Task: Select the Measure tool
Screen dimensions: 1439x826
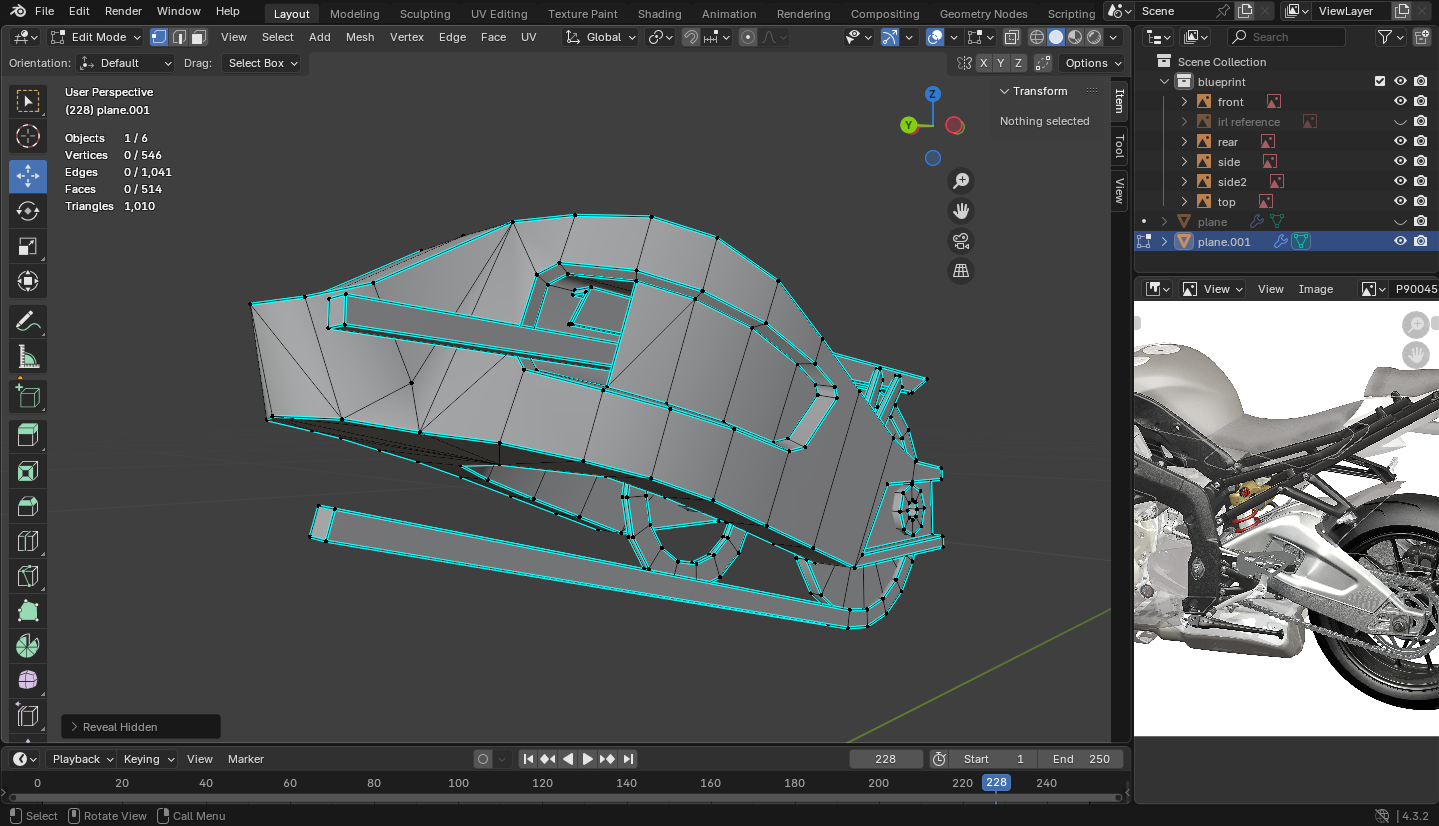Action: 28,357
